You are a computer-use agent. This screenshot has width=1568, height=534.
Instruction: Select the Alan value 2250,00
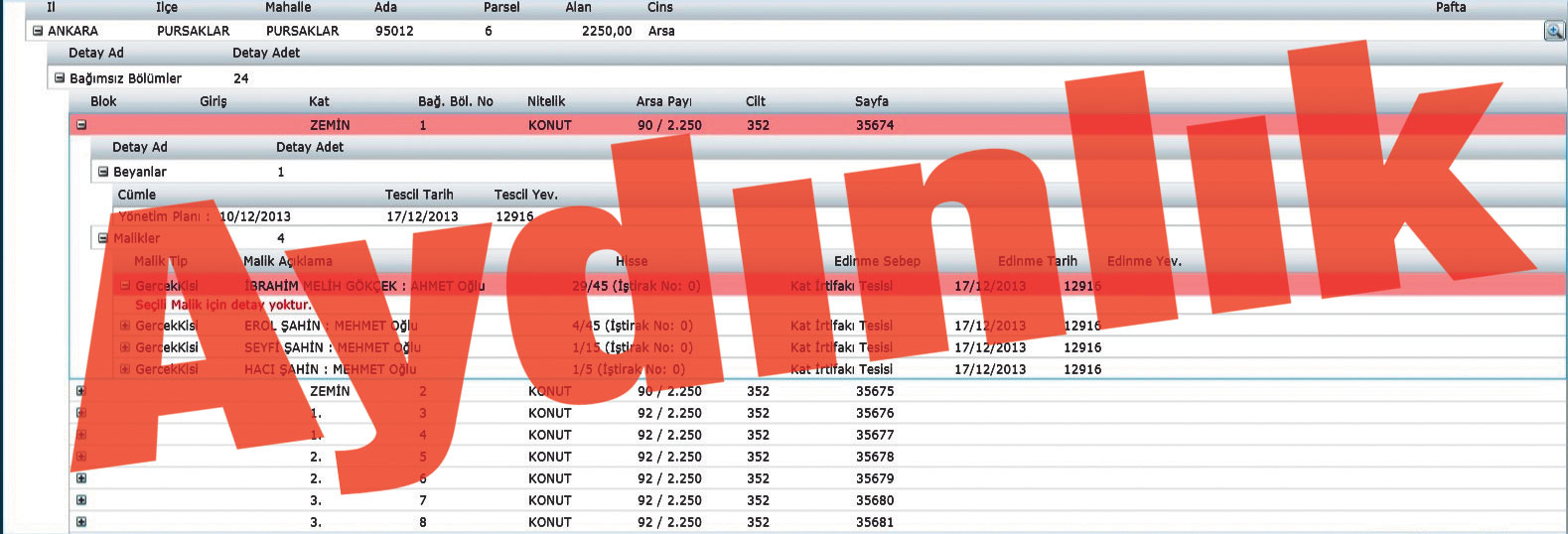607,31
